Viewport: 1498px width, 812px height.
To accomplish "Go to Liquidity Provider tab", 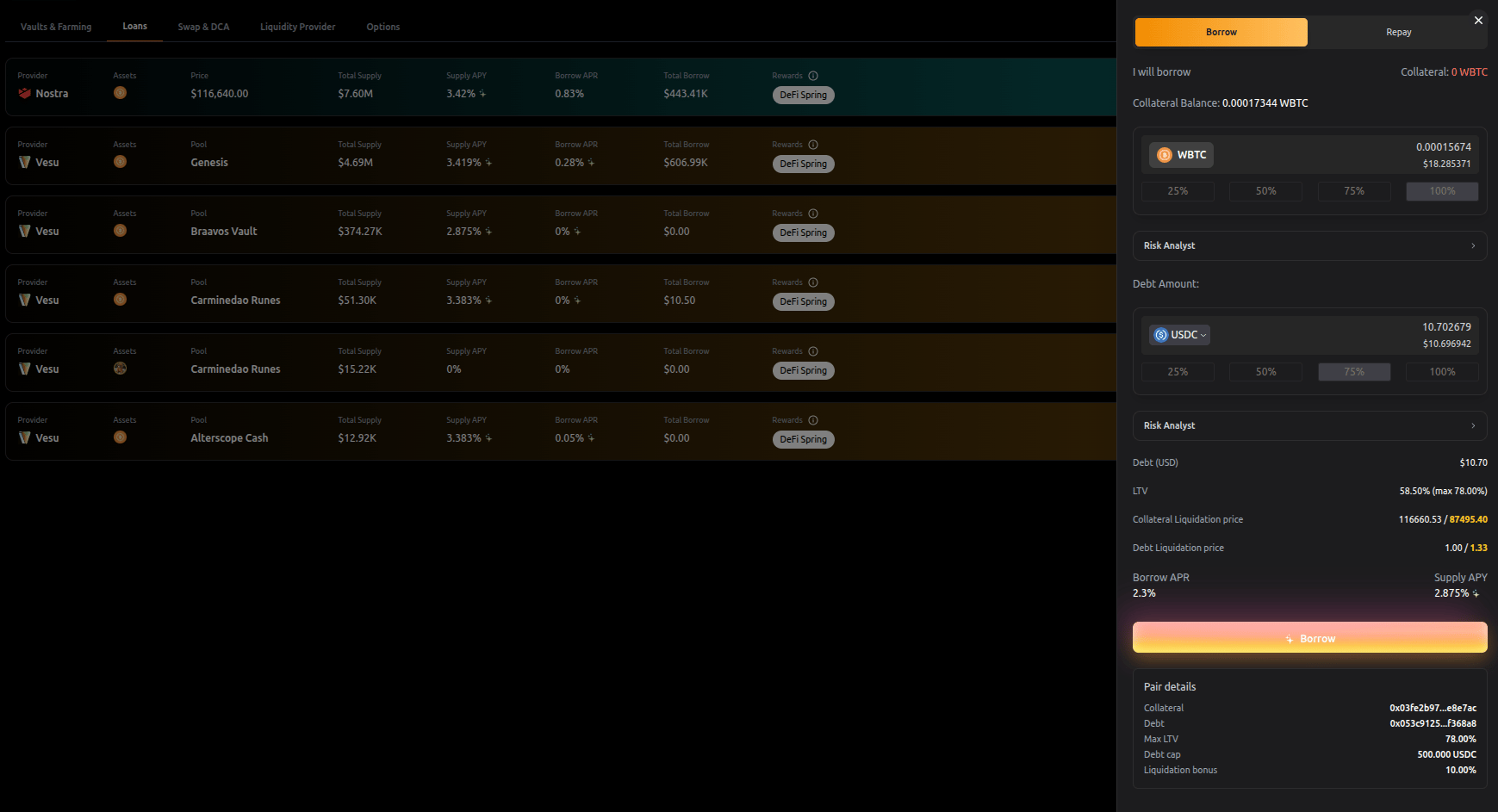I will pyautogui.click(x=298, y=27).
